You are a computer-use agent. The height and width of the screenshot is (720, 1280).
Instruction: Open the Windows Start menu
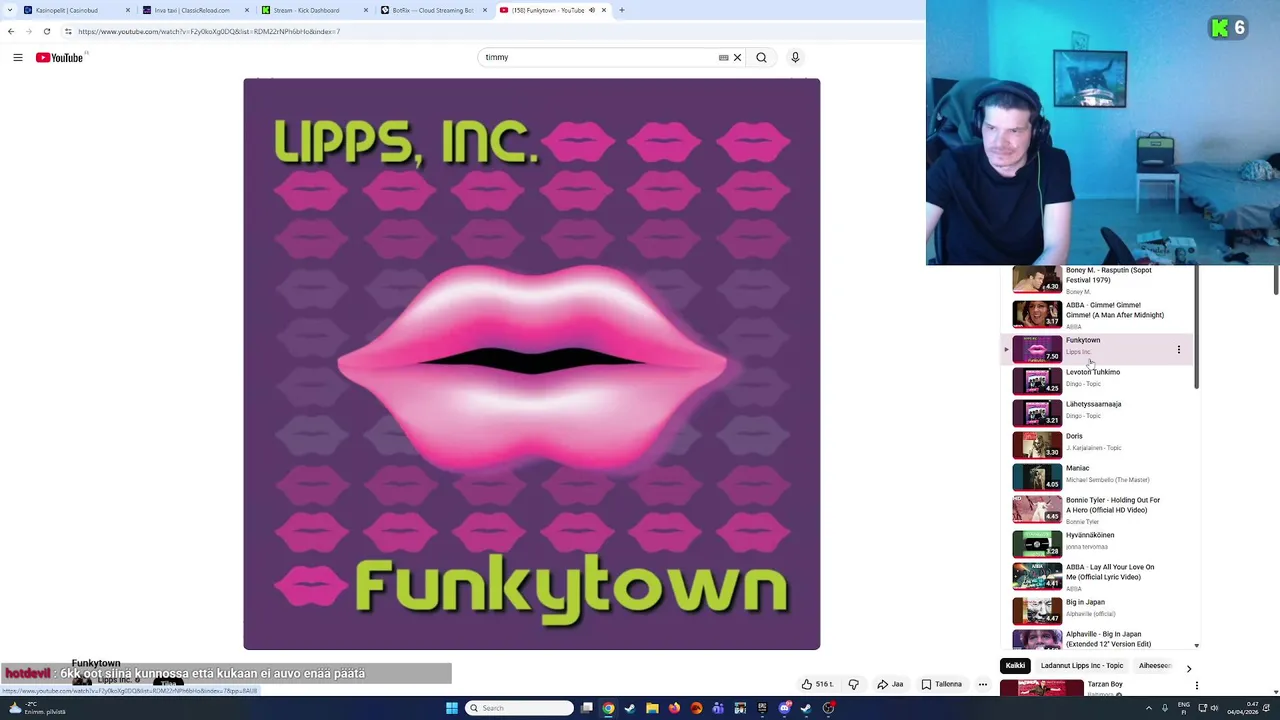[x=451, y=708]
